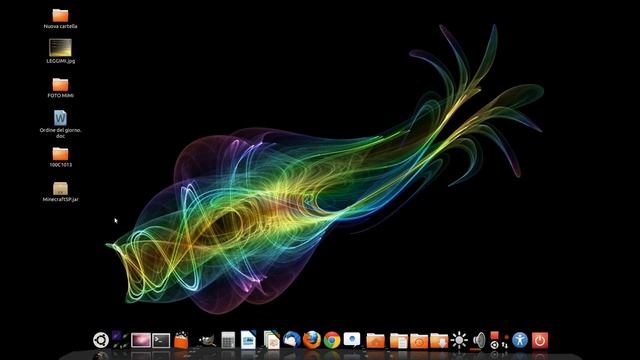Click the red power button in dock
The image size is (640, 360).
click(540, 340)
